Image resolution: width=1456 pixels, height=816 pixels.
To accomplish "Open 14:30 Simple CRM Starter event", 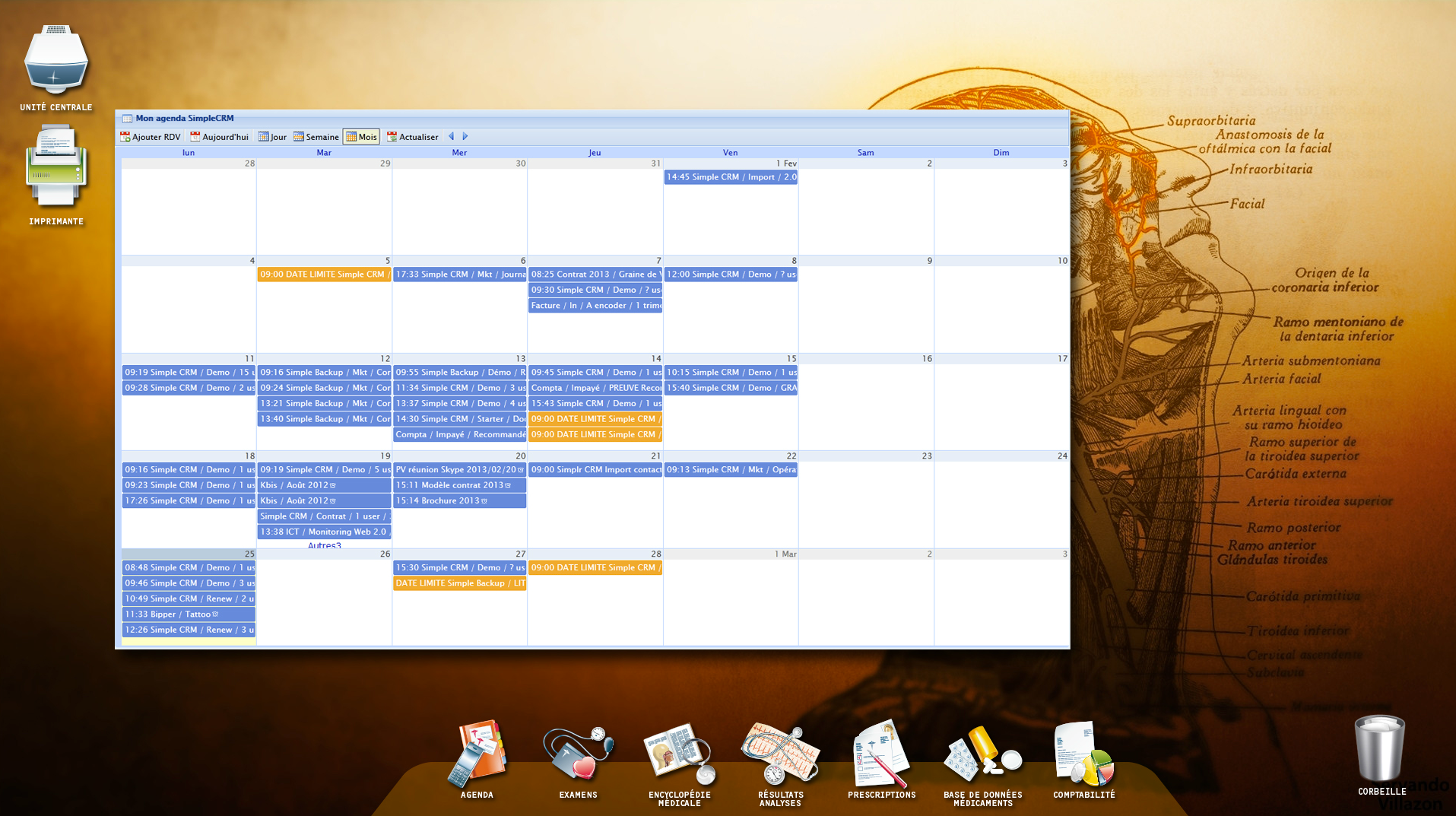I will coord(459,419).
